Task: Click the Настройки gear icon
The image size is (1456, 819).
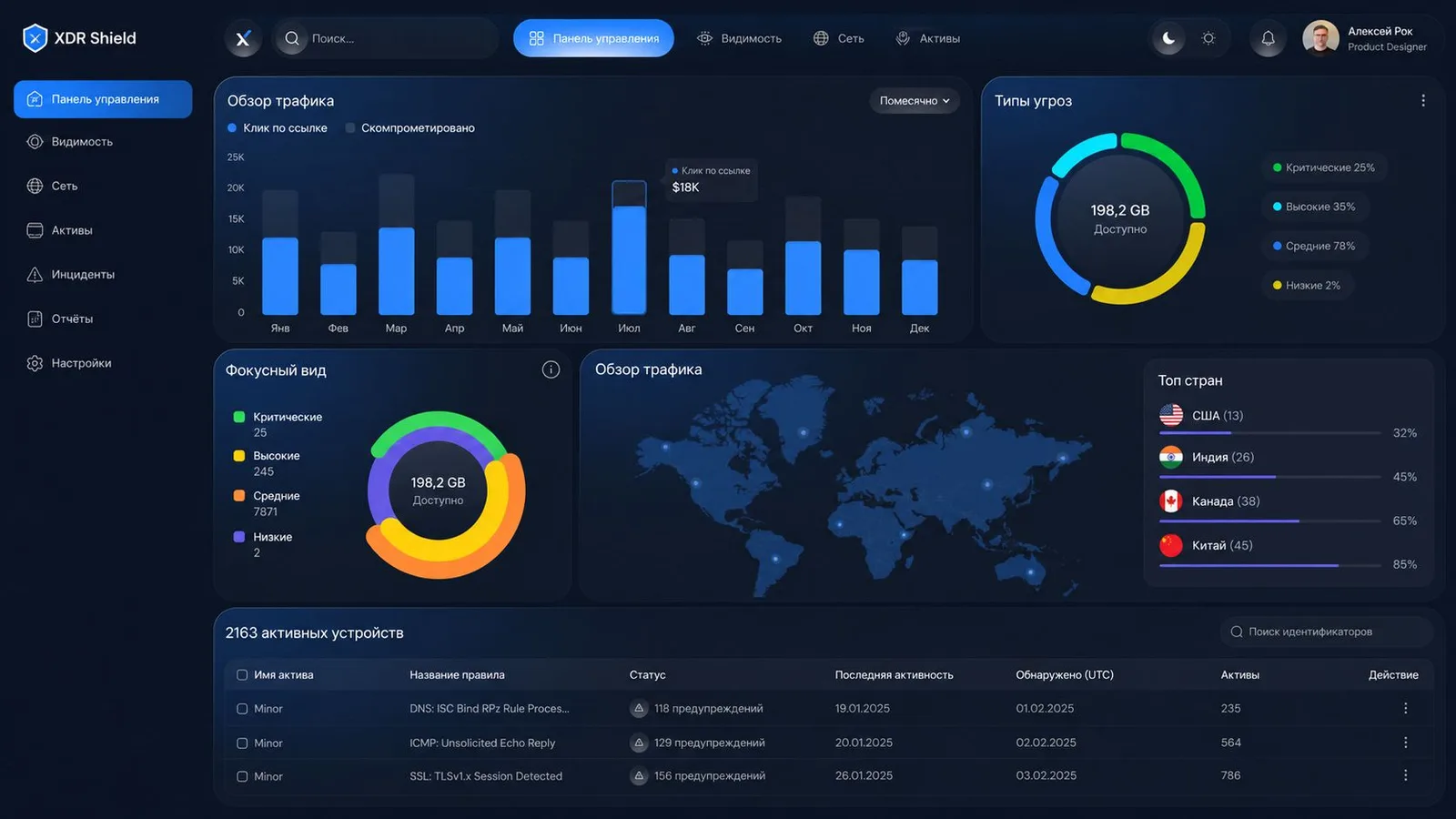Action: pos(35,363)
